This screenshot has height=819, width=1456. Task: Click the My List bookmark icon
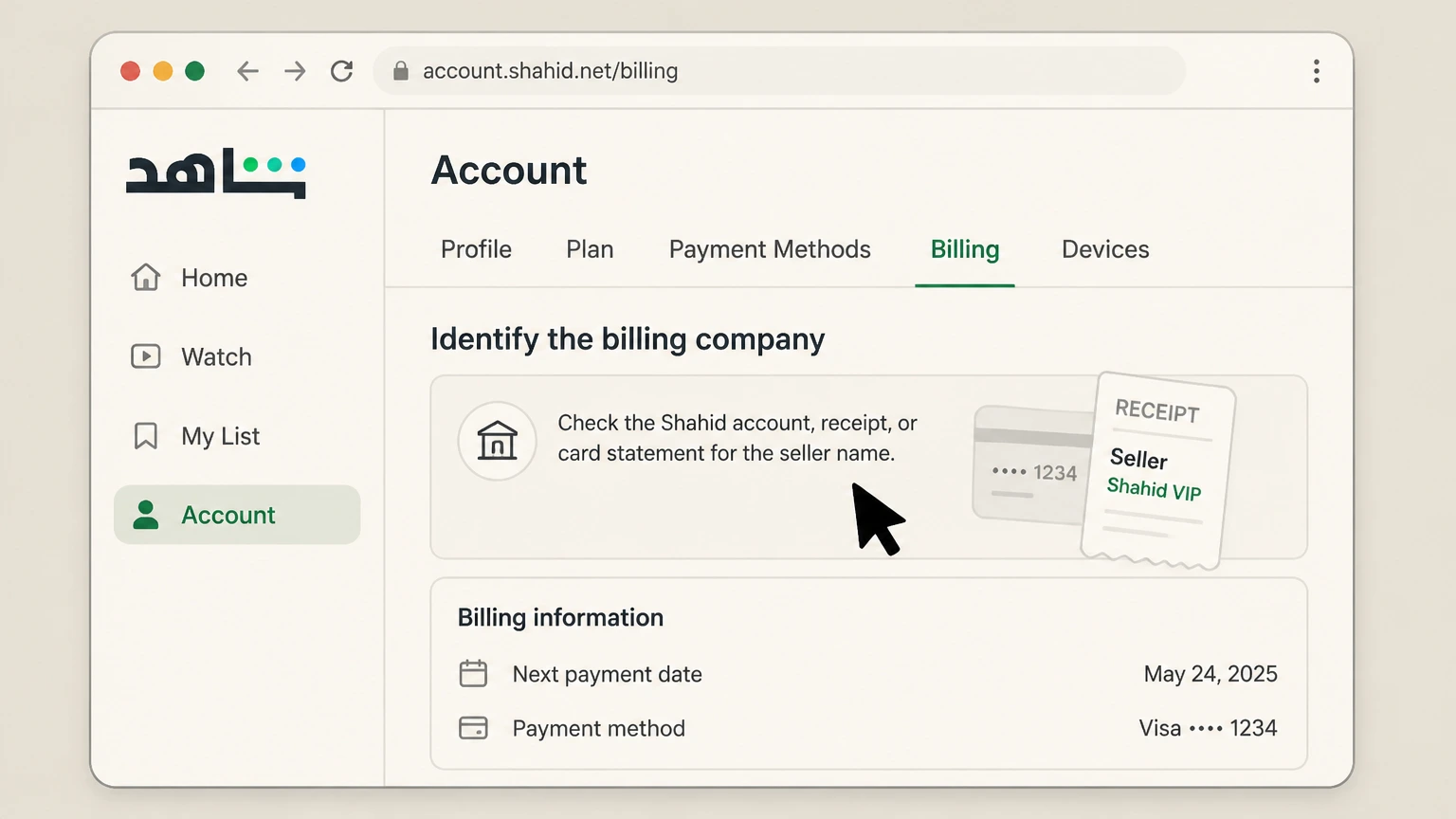click(x=146, y=436)
